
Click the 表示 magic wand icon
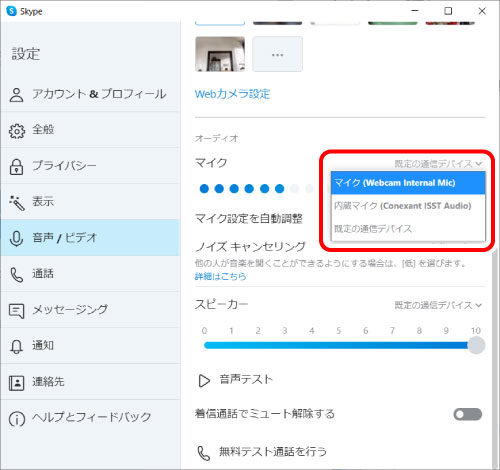tap(17, 203)
